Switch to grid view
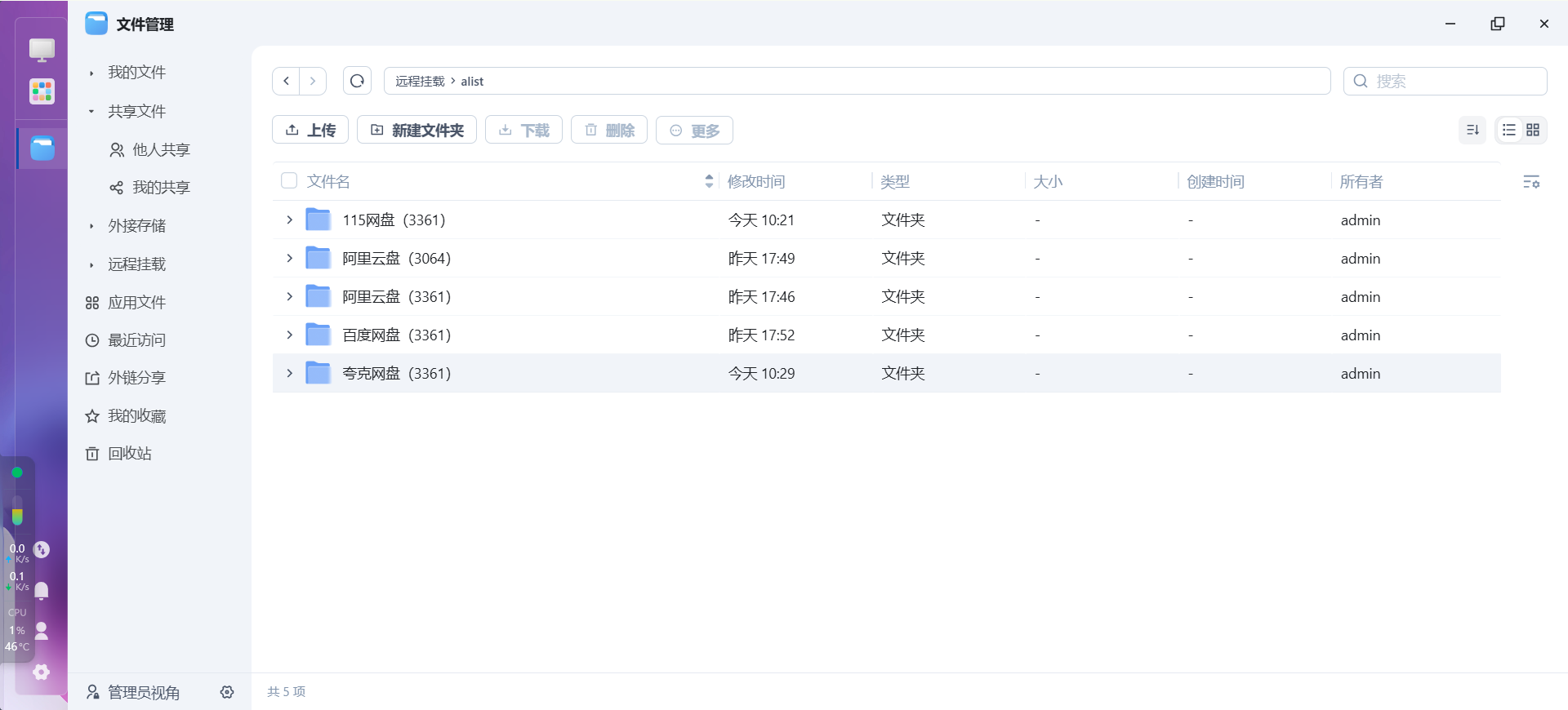1568x710 pixels. point(1533,130)
